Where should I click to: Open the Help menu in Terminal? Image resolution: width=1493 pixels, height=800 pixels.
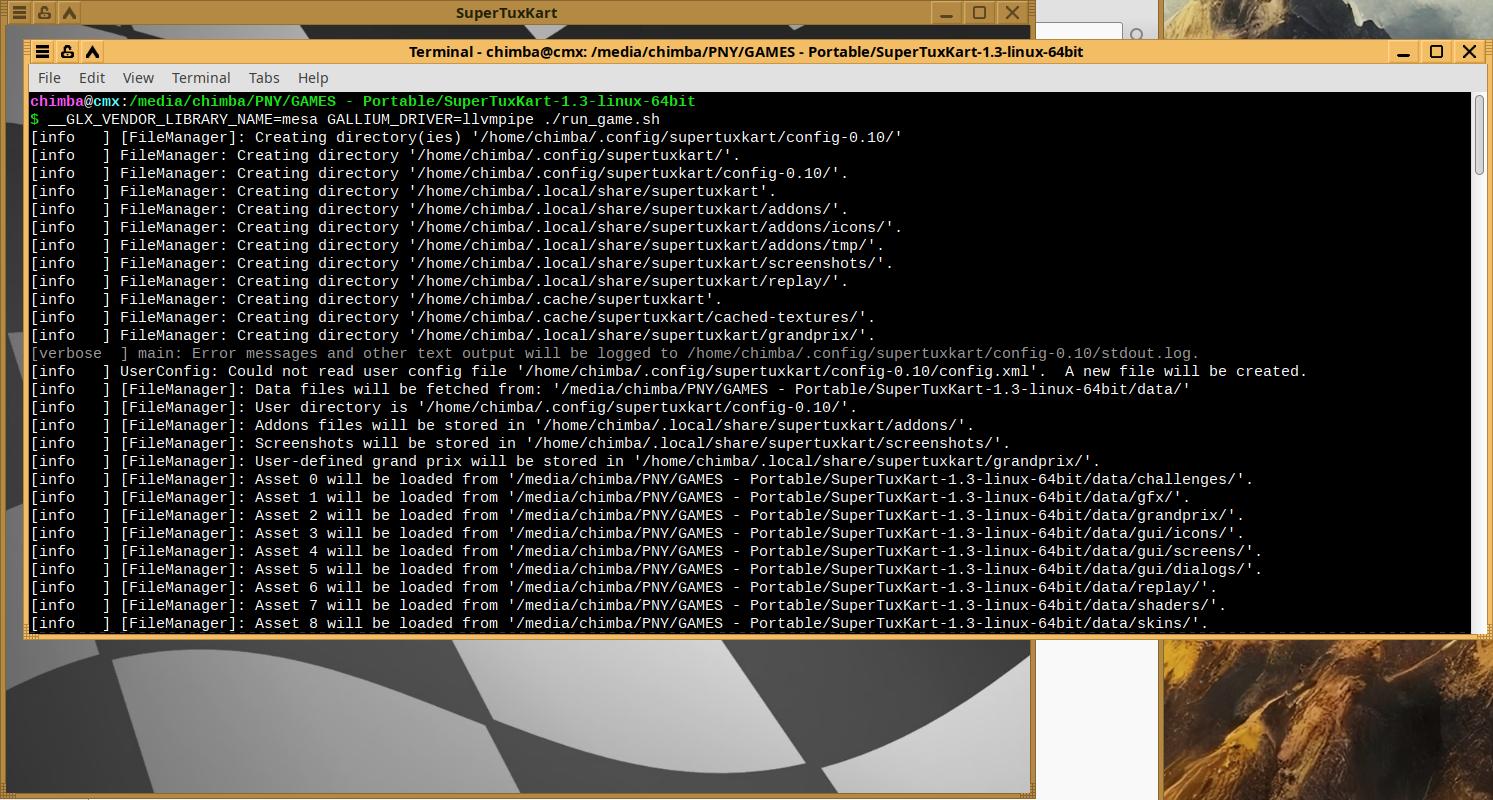tap(313, 78)
